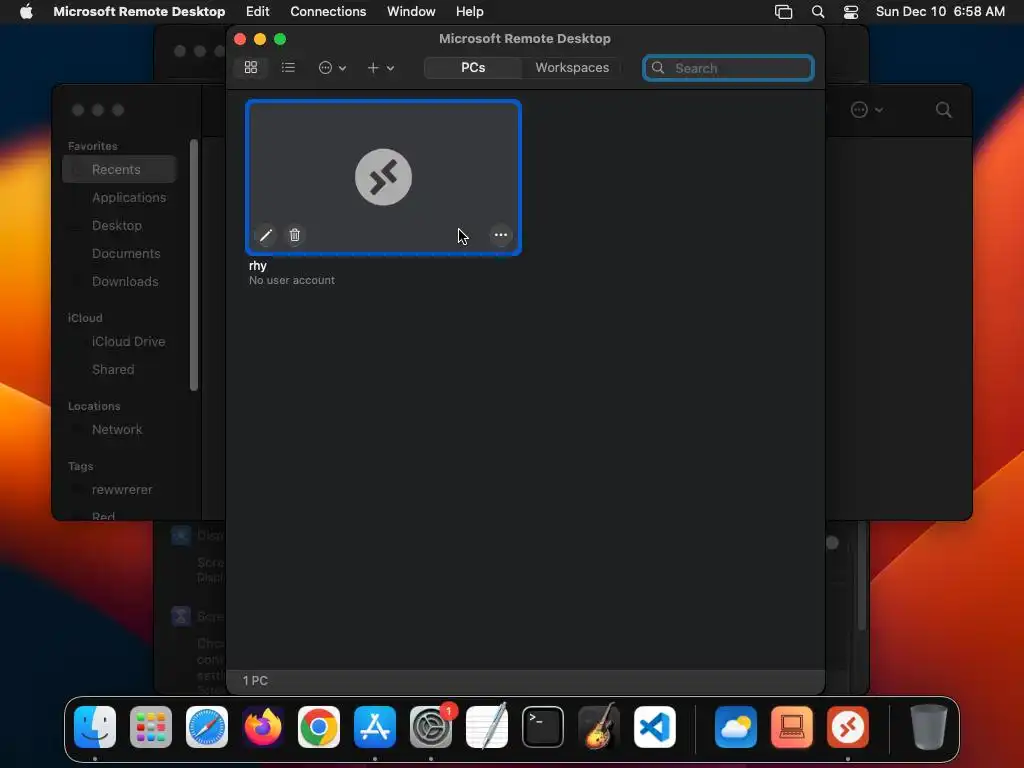The height and width of the screenshot is (768, 1024).
Task: Edit the rhy PC with pencil icon
Action: coord(266,235)
